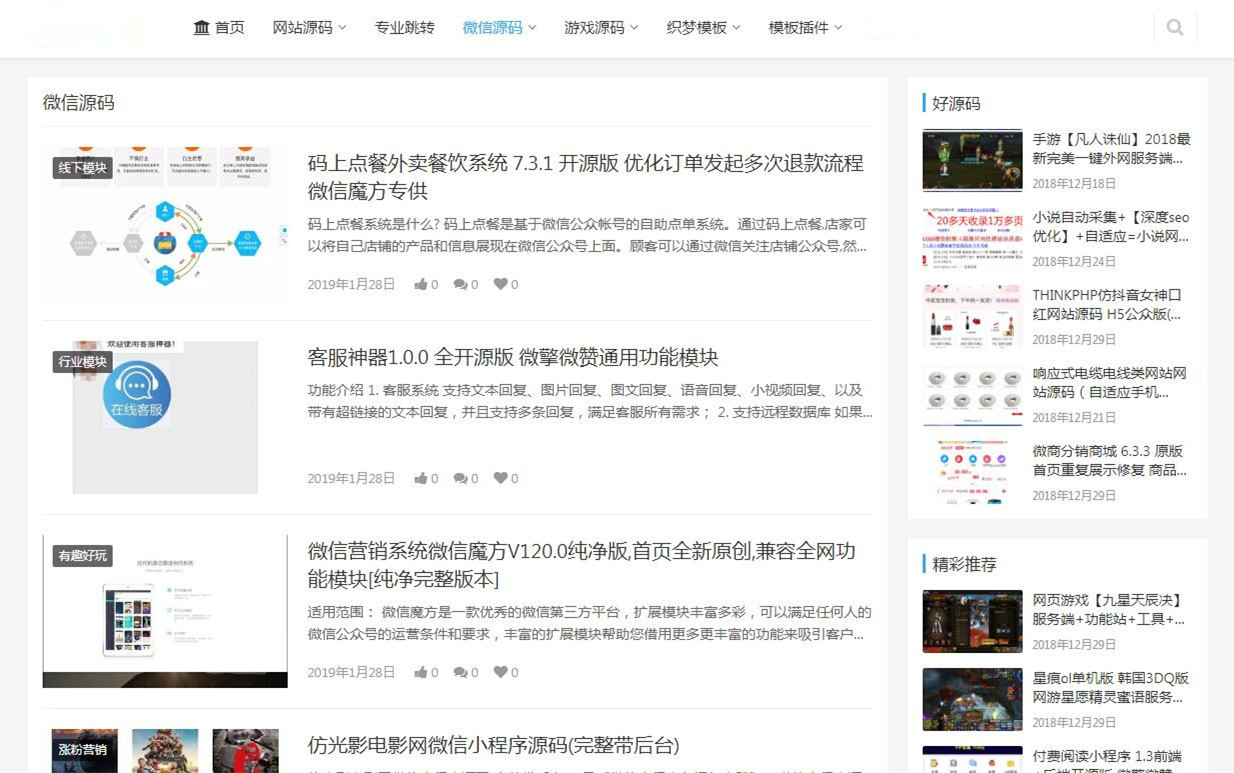The image size is (1234, 773).
Task: Expand the 游戏源码 dropdown arrow
Action: click(x=634, y=28)
